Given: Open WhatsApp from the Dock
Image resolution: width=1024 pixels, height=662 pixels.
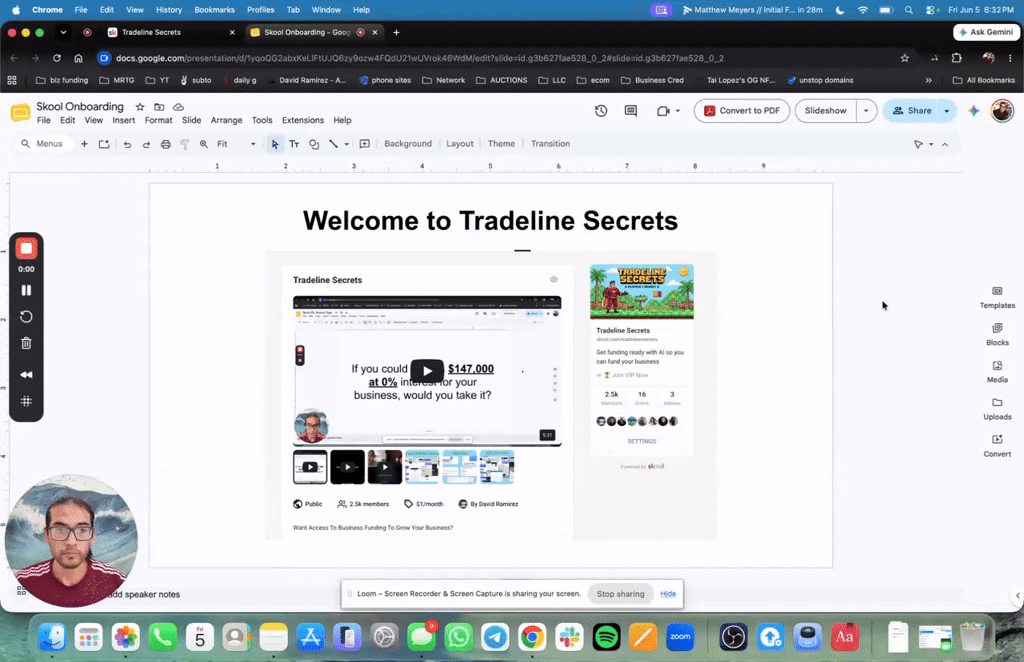Looking at the screenshot, I should point(458,637).
